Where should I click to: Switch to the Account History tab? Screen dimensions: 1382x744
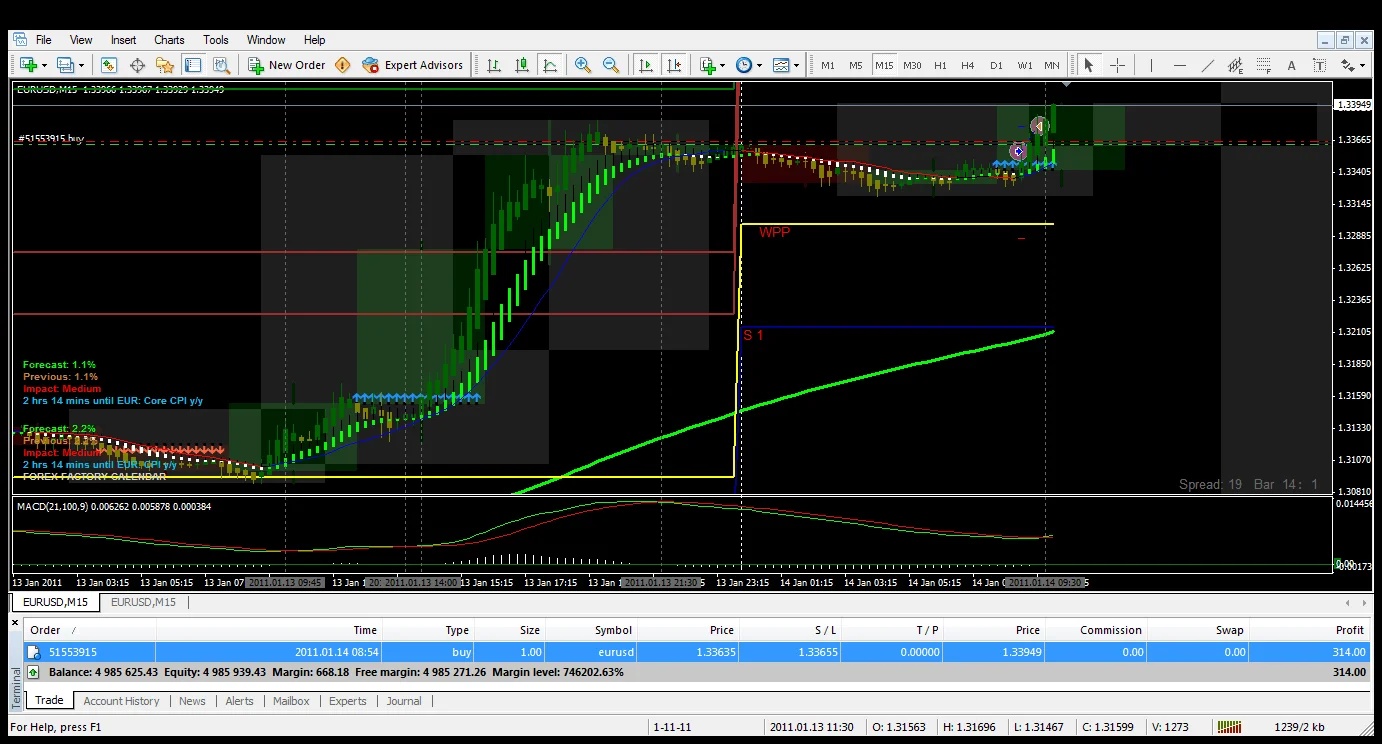point(121,701)
